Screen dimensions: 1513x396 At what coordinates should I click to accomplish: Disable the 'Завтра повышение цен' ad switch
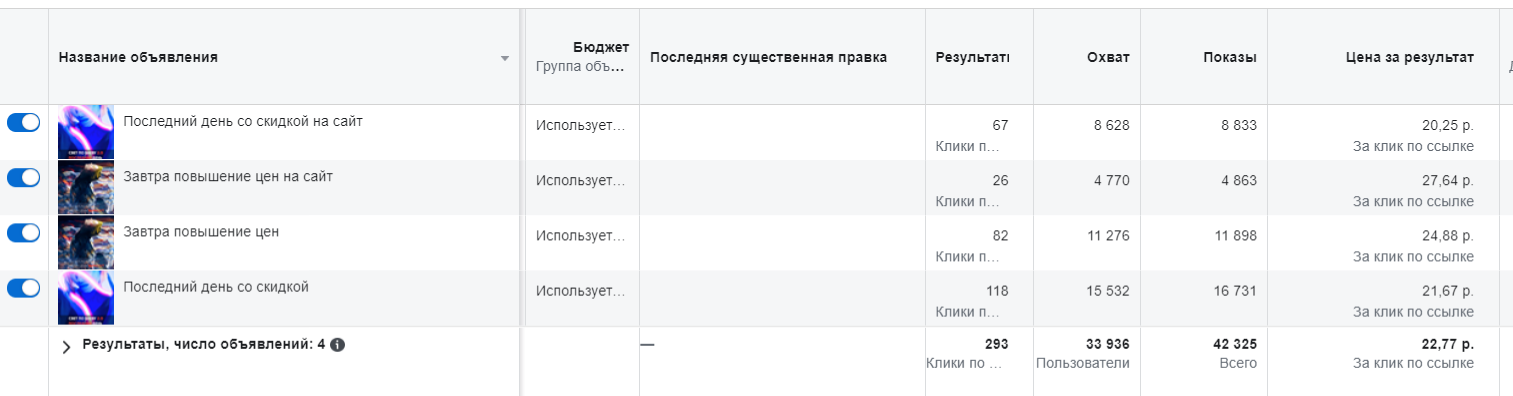(x=24, y=232)
